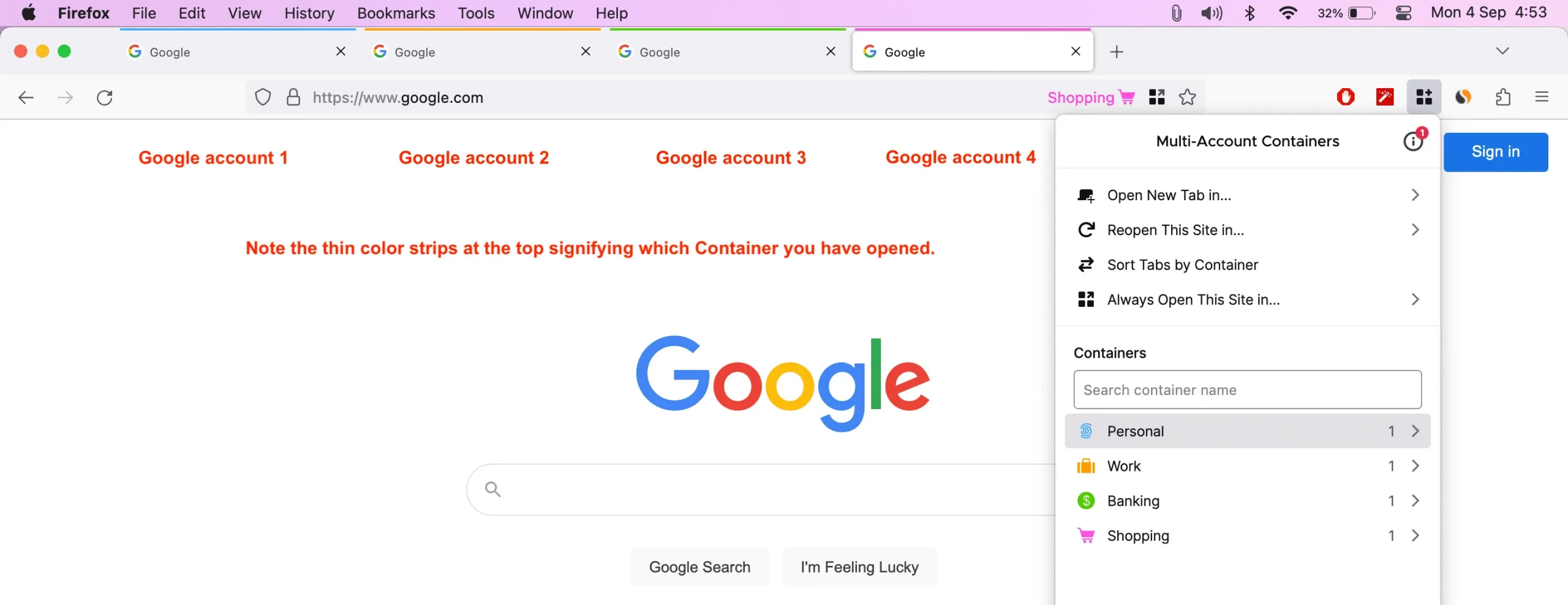Click the Work container briefcase icon

(x=1086, y=466)
